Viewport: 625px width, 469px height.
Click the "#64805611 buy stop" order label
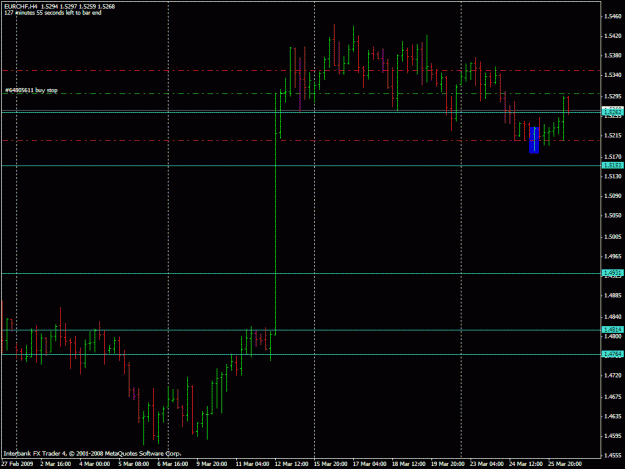(x=31, y=90)
